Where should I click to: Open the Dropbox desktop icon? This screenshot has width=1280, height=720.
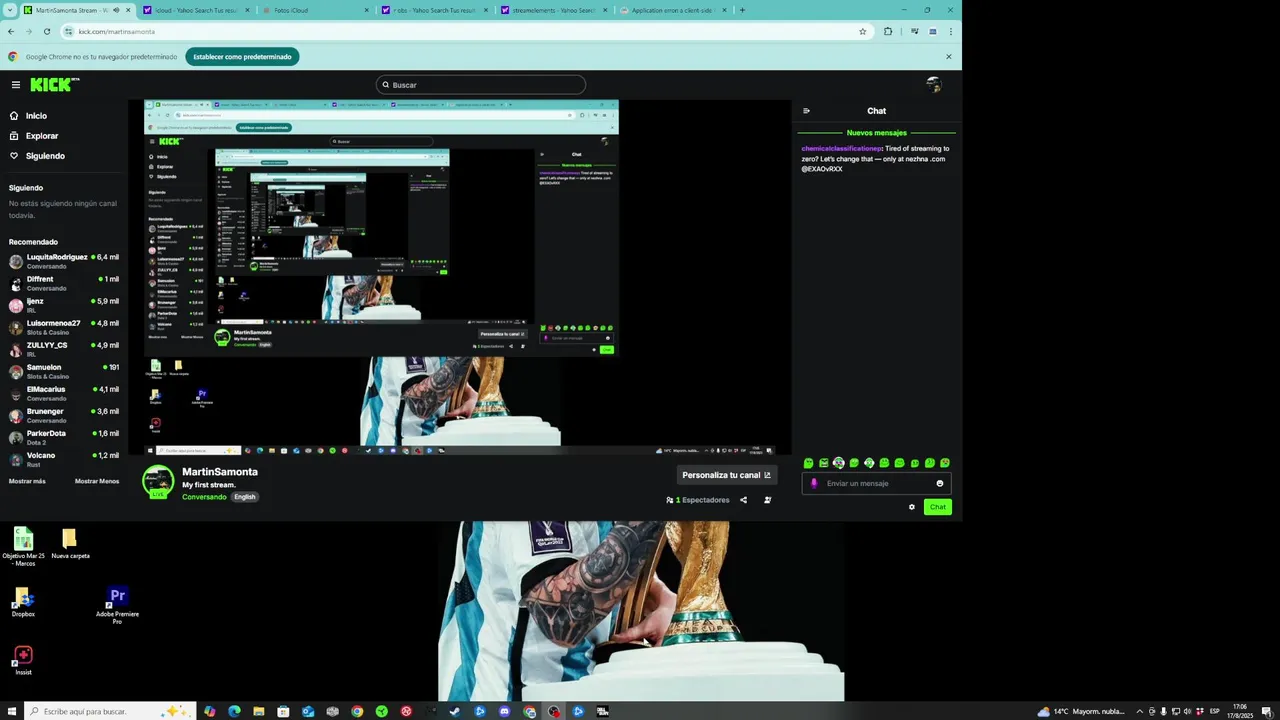(x=23, y=603)
